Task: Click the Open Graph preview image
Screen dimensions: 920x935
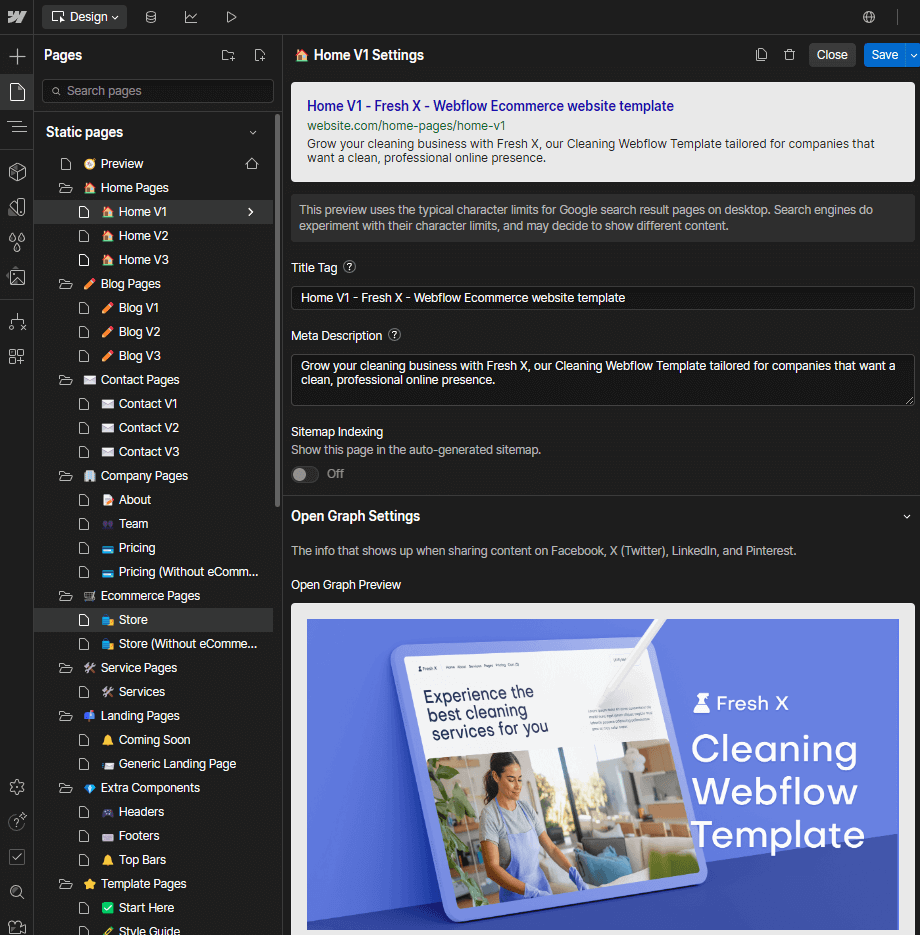Action: 602,774
